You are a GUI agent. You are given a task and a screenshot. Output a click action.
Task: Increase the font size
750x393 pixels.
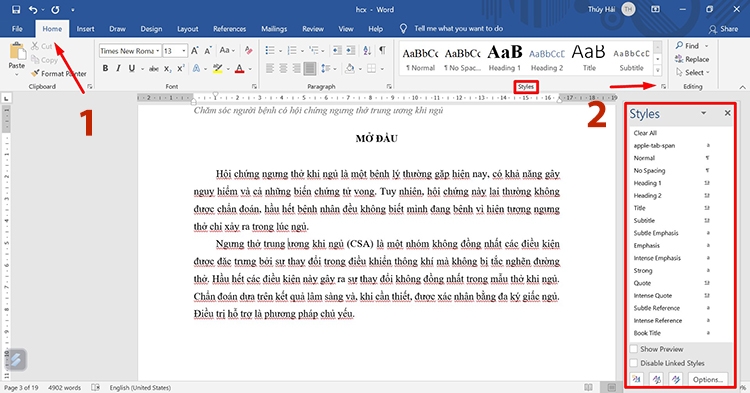click(x=195, y=50)
